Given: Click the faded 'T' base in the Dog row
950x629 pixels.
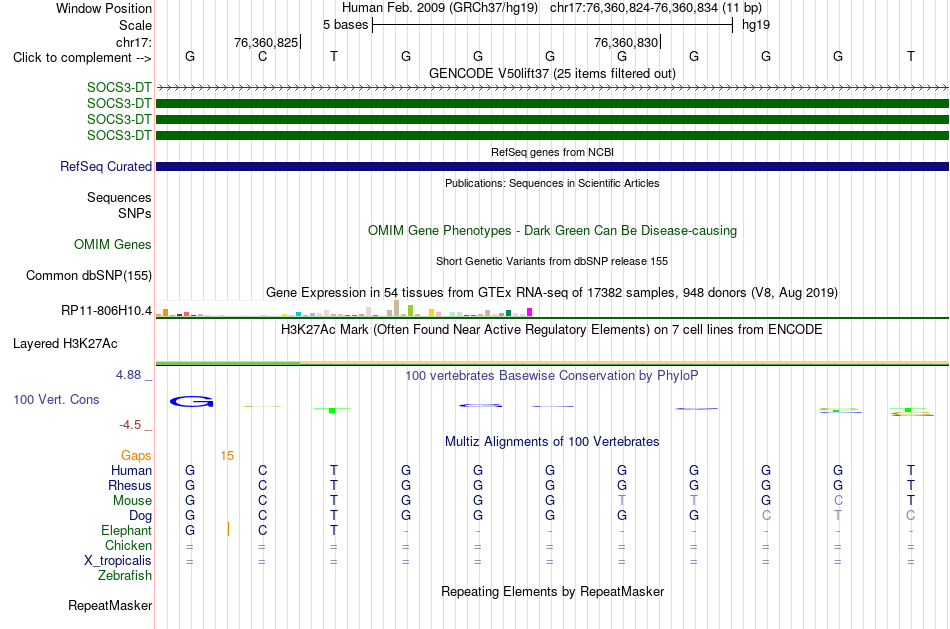Looking at the screenshot, I should click(x=839, y=516).
